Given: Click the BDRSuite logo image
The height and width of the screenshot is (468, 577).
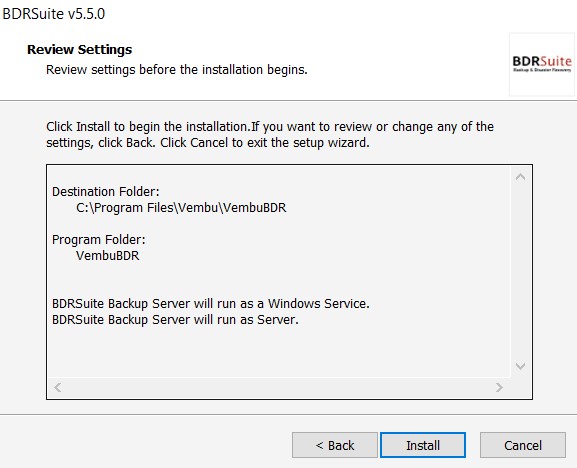Looking at the screenshot, I should 542,64.
